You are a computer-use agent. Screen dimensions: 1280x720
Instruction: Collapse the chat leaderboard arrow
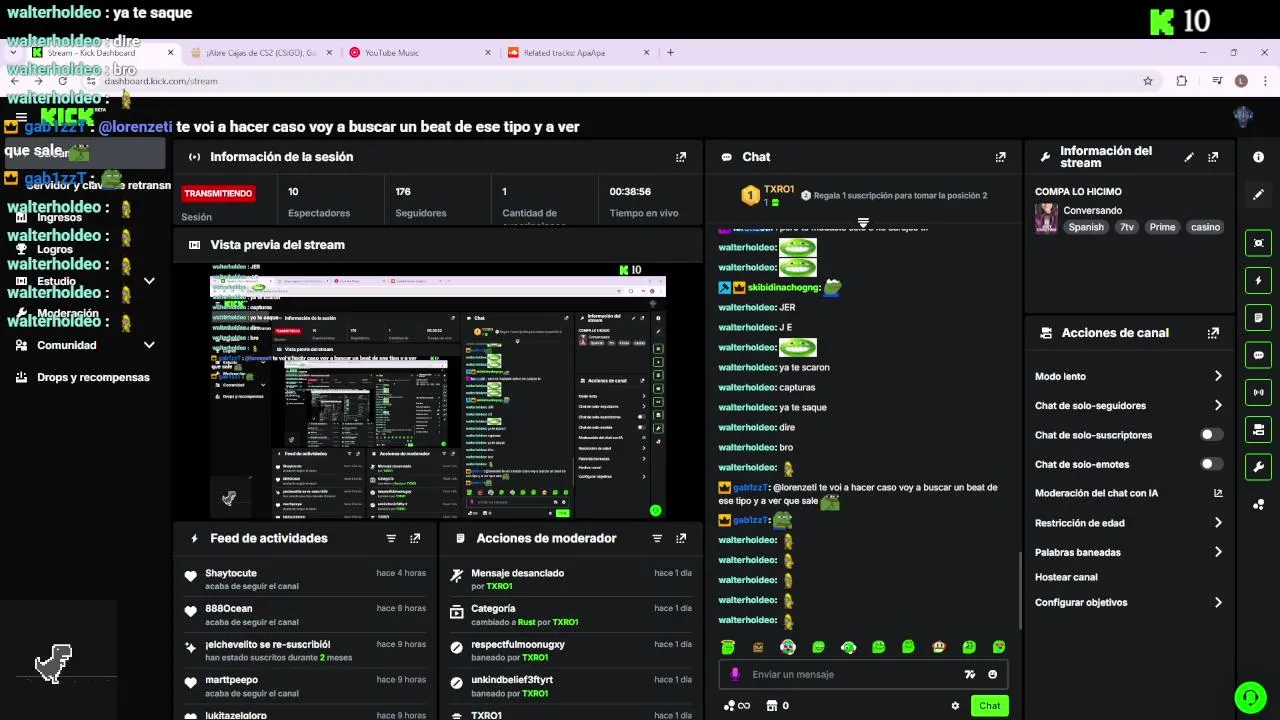863,222
